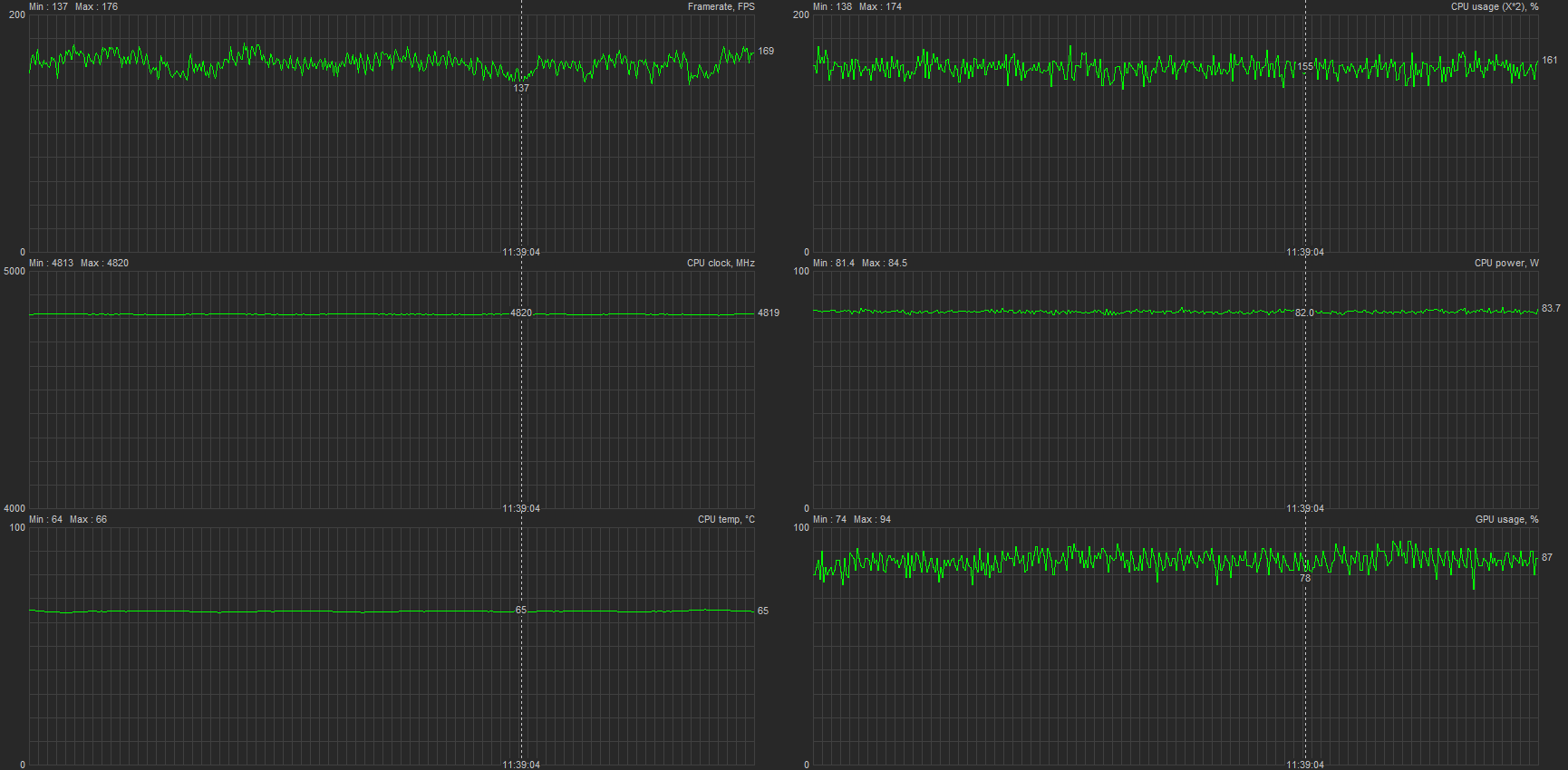
Task: Click the 11:39:04 timestamp under CPU power graph
Action: (x=1305, y=509)
